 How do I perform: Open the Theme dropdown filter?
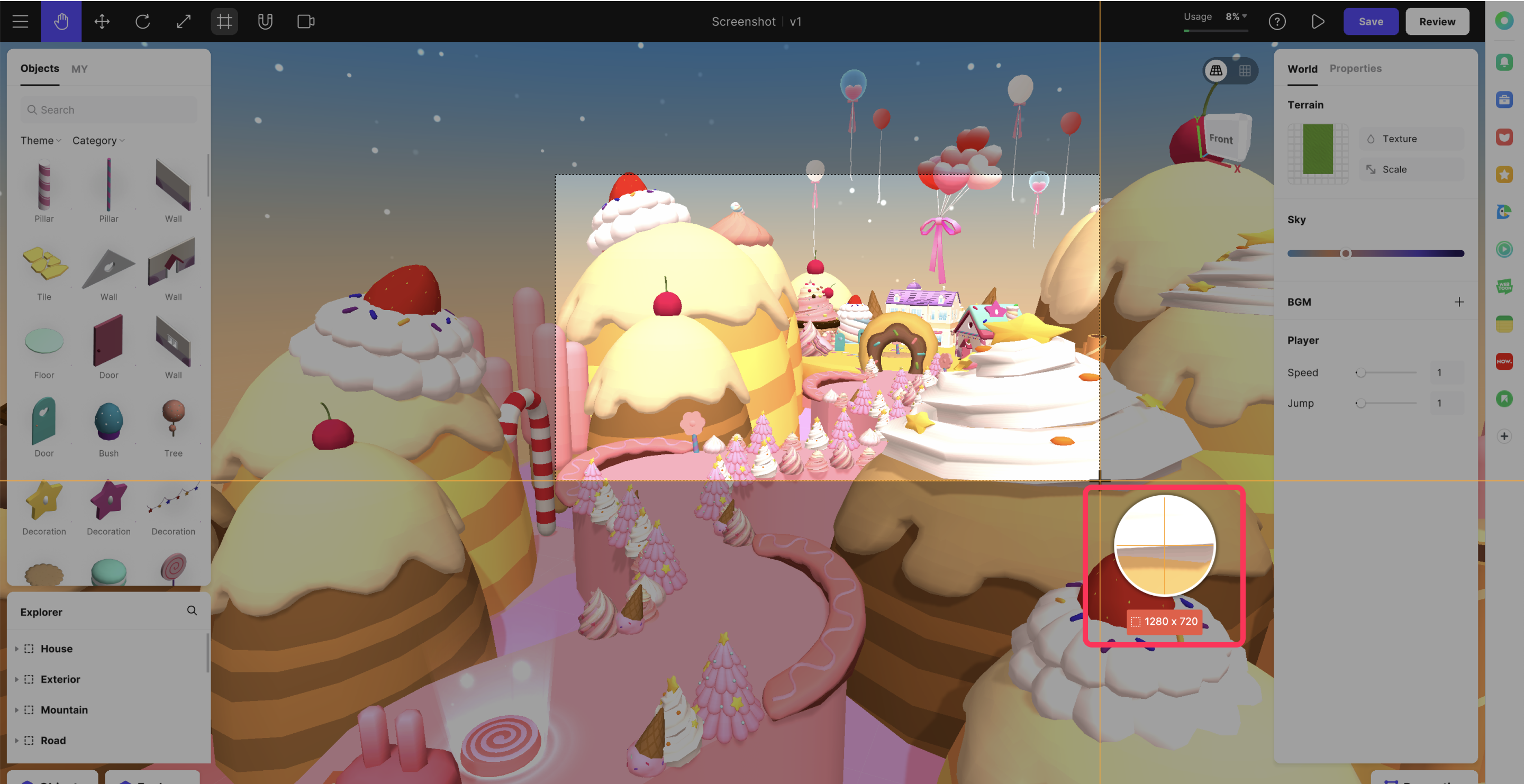(x=40, y=141)
